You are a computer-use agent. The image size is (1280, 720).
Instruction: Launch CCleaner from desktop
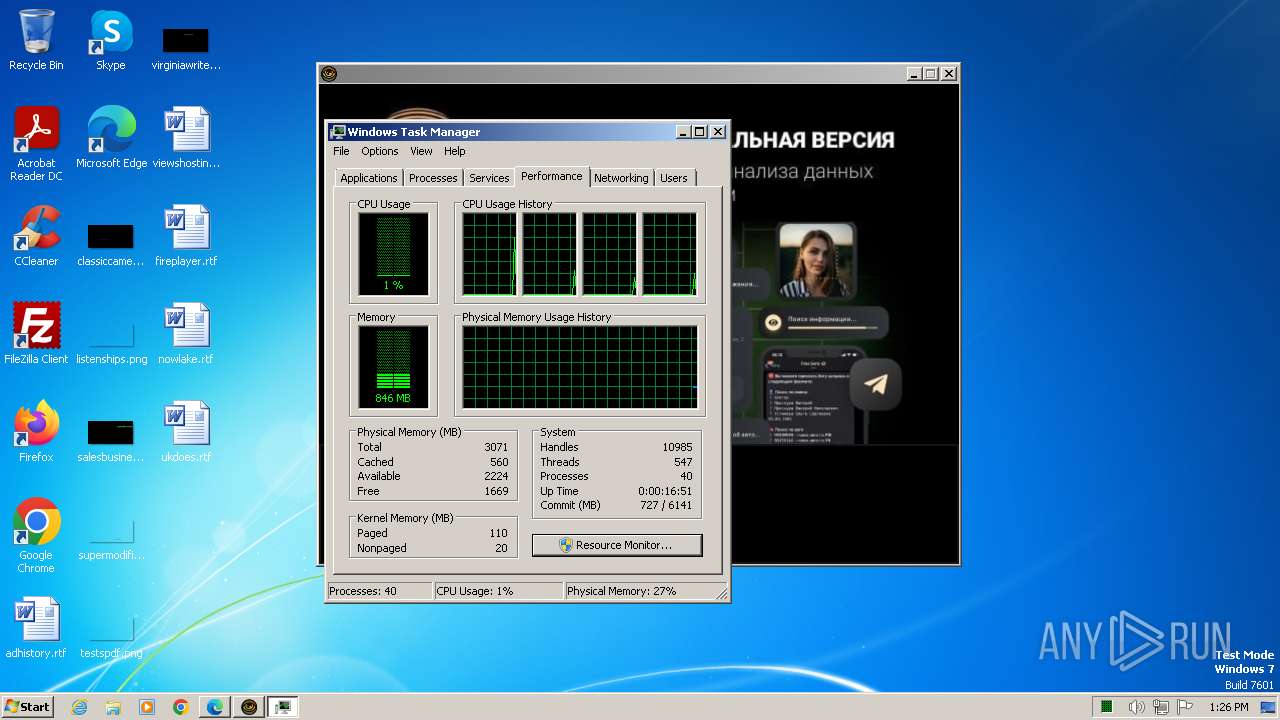(x=36, y=236)
